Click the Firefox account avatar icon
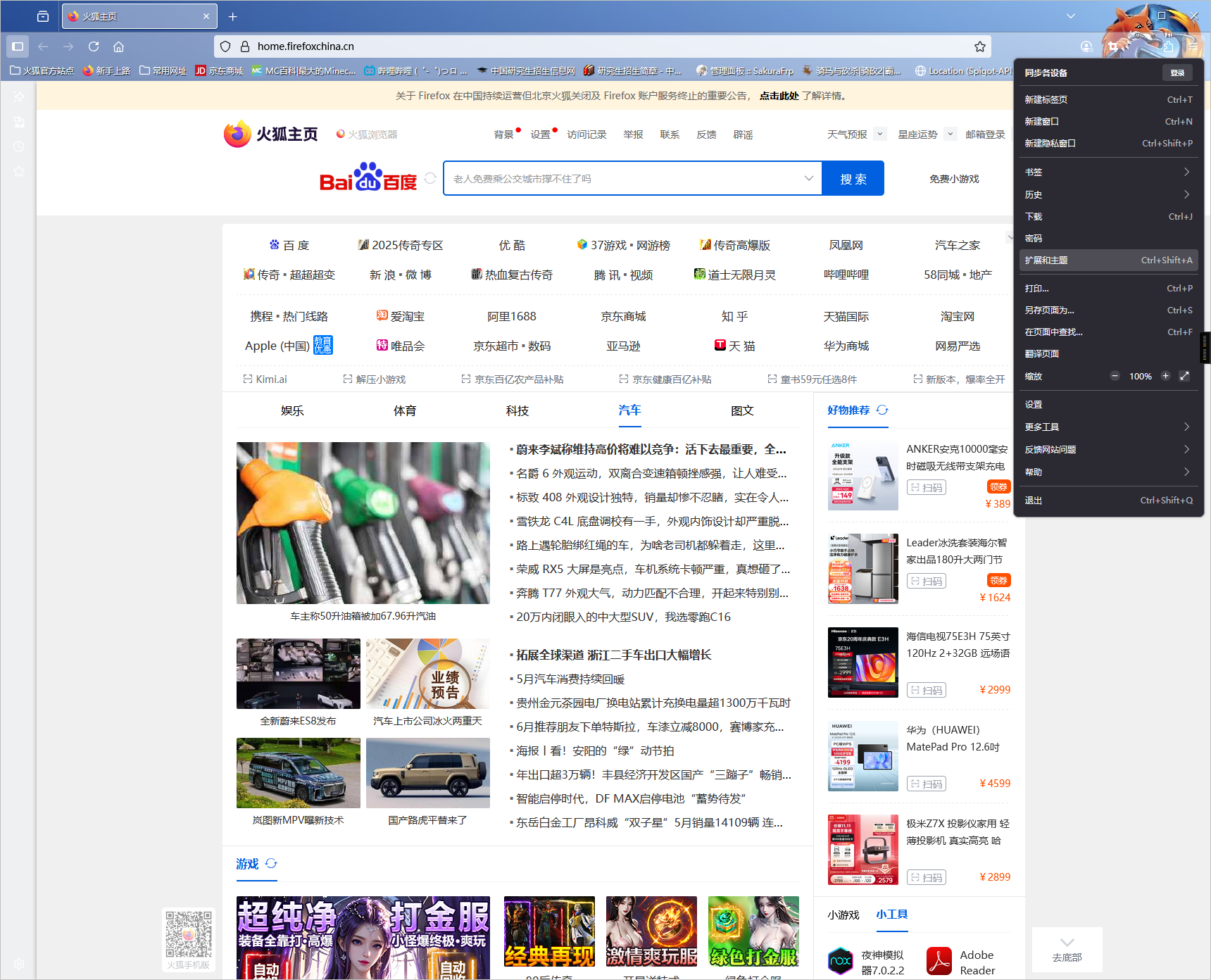The image size is (1211, 980). [x=1086, y=46]
